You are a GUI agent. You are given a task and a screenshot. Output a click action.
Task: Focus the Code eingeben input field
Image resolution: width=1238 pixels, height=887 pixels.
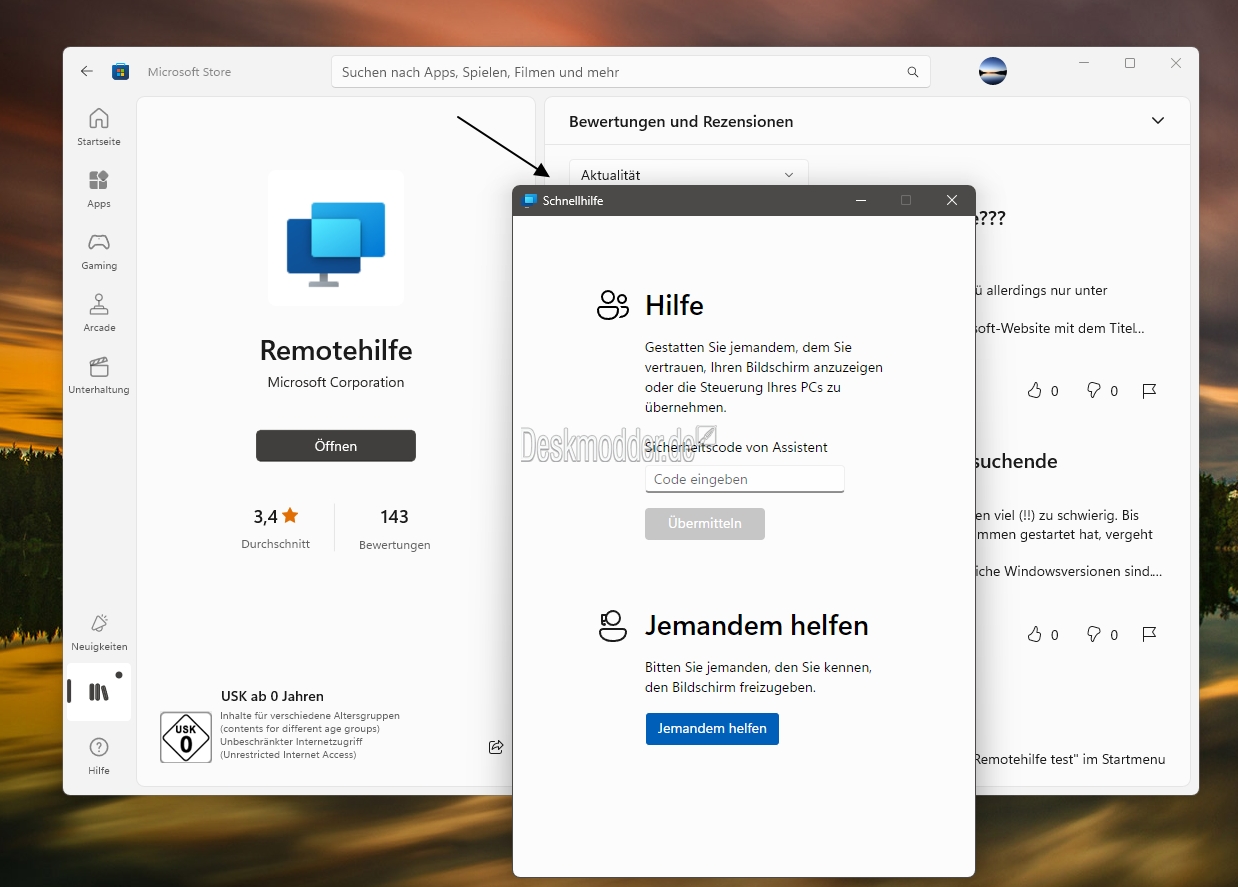coord(744,479)
